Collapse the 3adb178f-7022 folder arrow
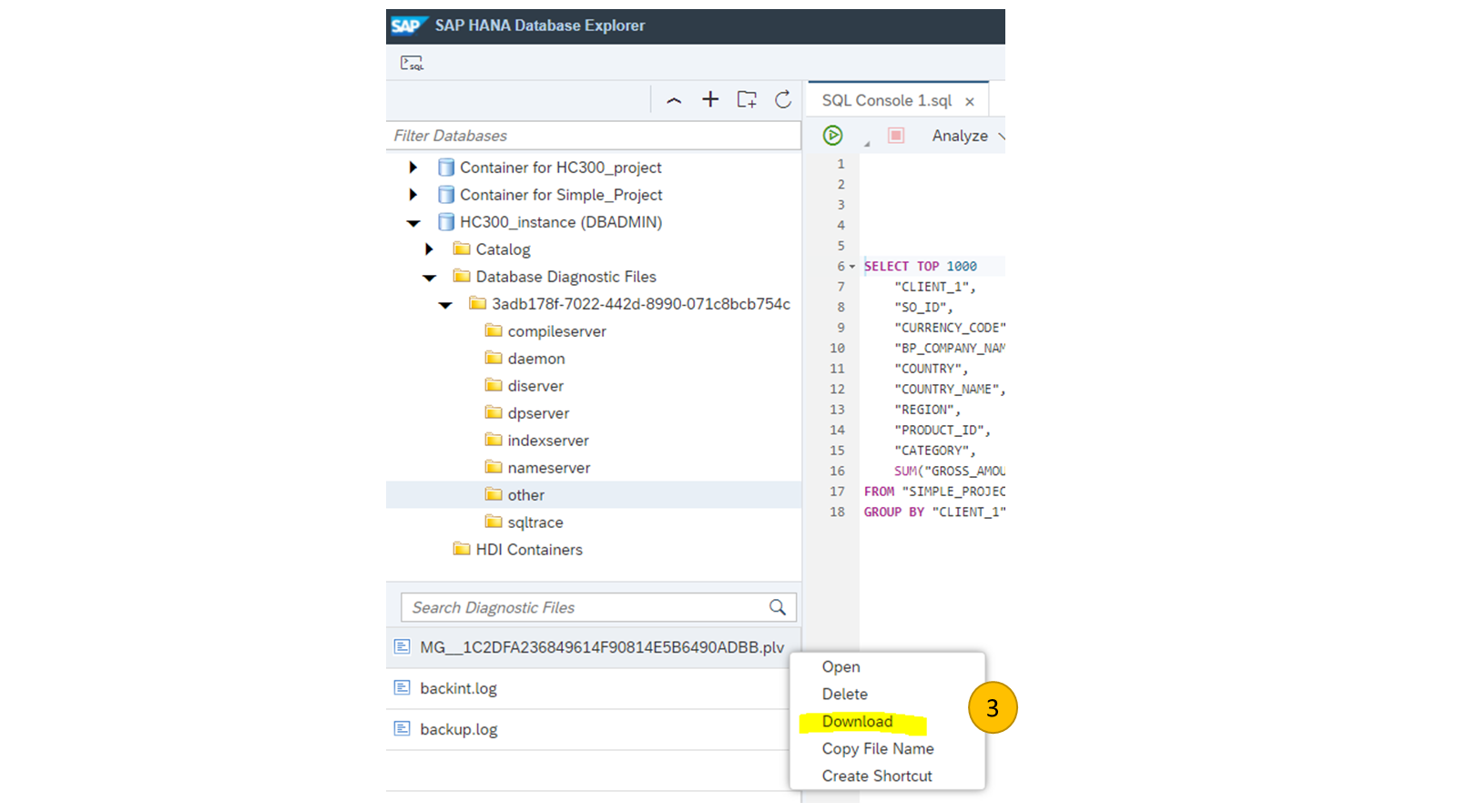The height and width of the screenshot is (812, 1457). click(x=445, y=304)
